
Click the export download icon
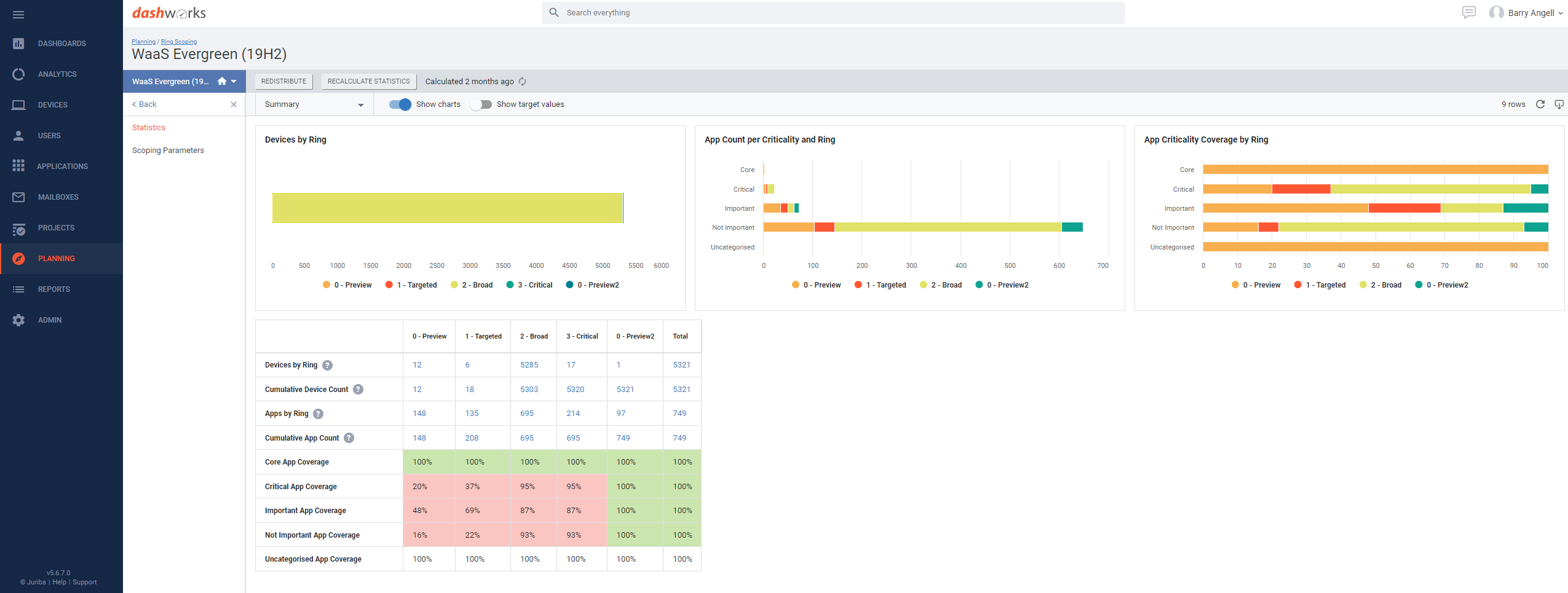(x=1559, y=104)
